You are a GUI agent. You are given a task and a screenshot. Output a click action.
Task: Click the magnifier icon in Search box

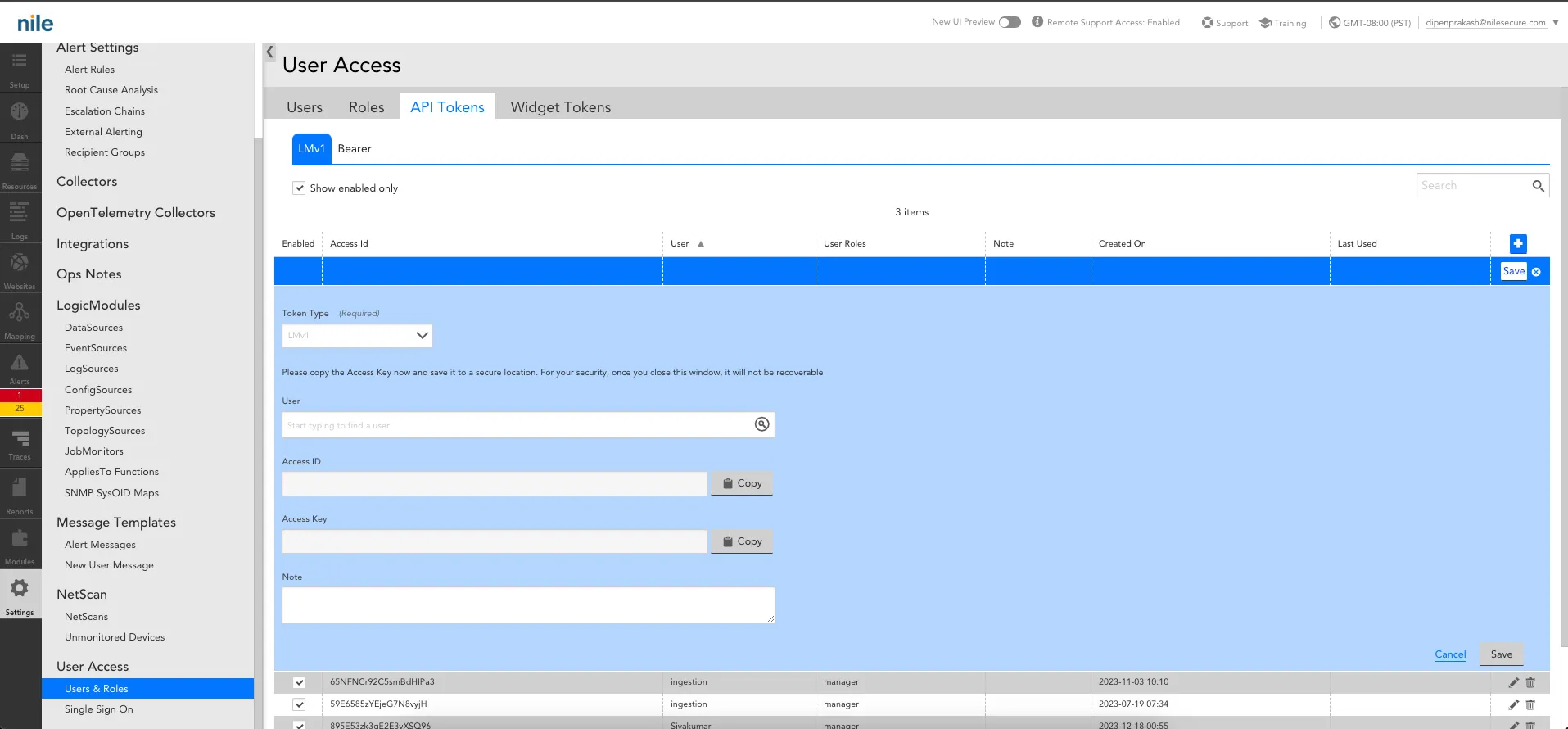point(1538,186)
